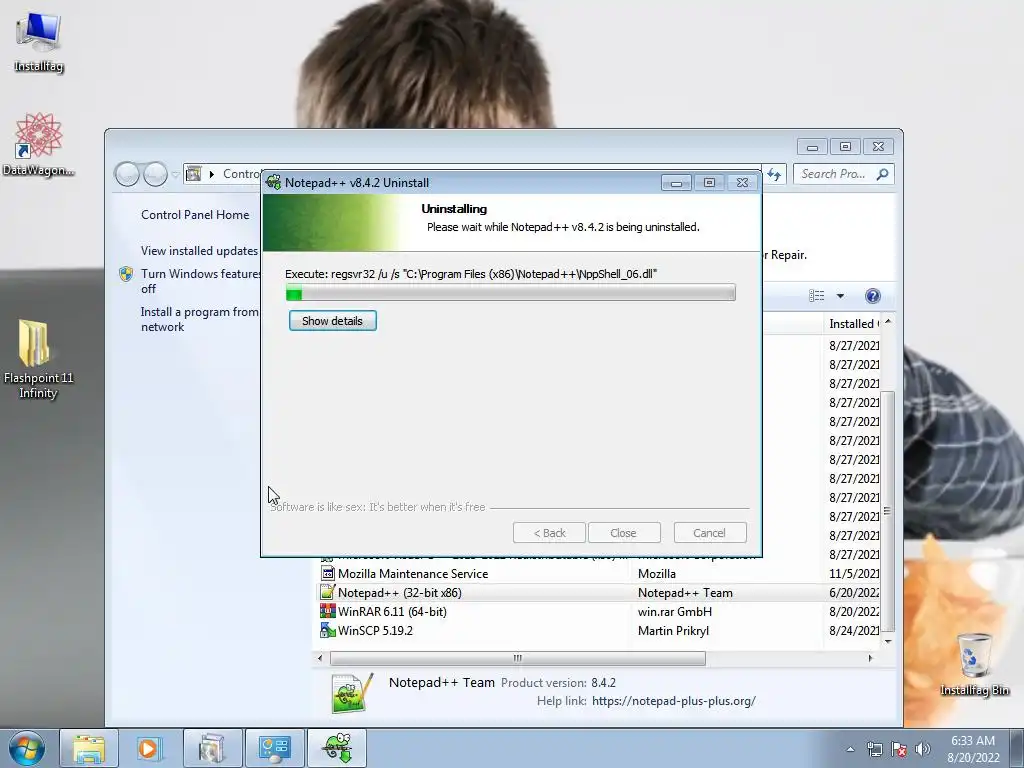Click the horizontal scrollbar thumb
Viewport: 1024px width, 768px height.
[518, 658]
